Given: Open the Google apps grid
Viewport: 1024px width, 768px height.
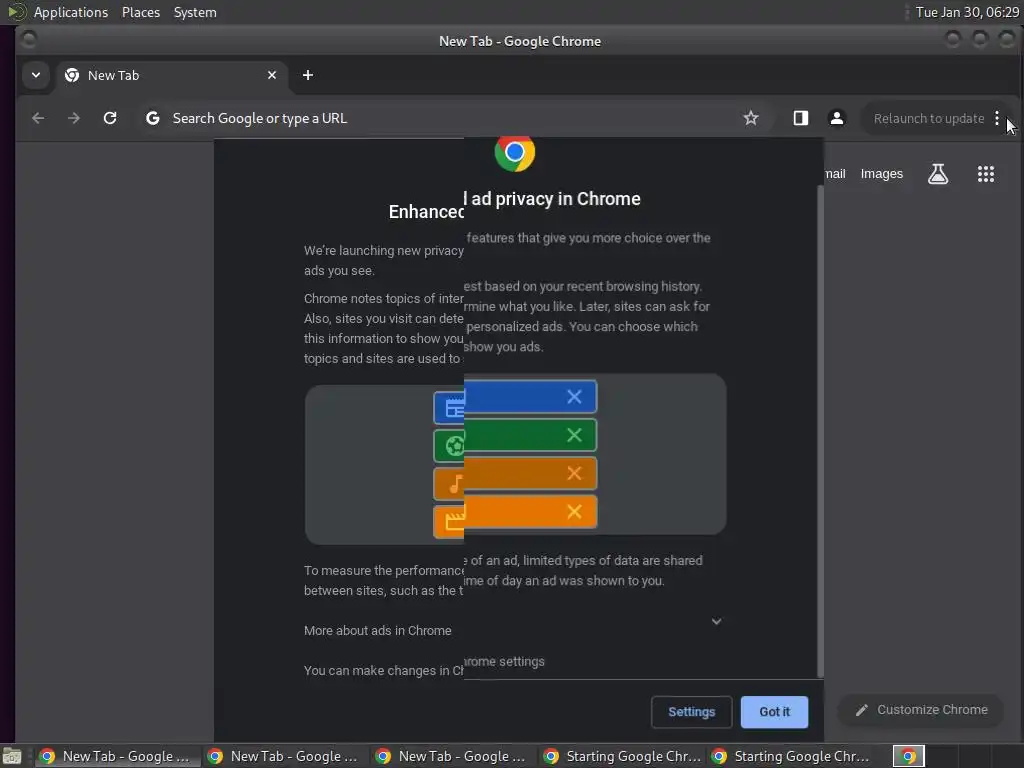Looking at the screenshot, I should [x=985, y=174].
